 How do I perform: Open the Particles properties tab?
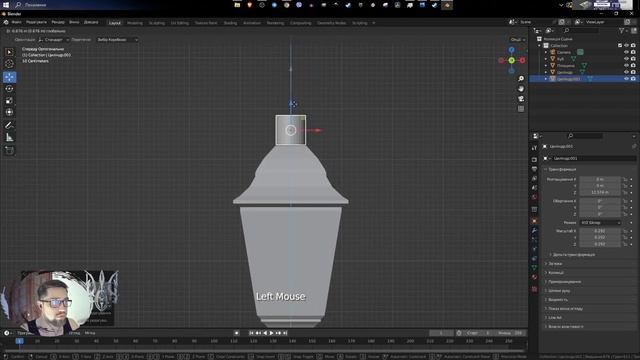(534, 240)
